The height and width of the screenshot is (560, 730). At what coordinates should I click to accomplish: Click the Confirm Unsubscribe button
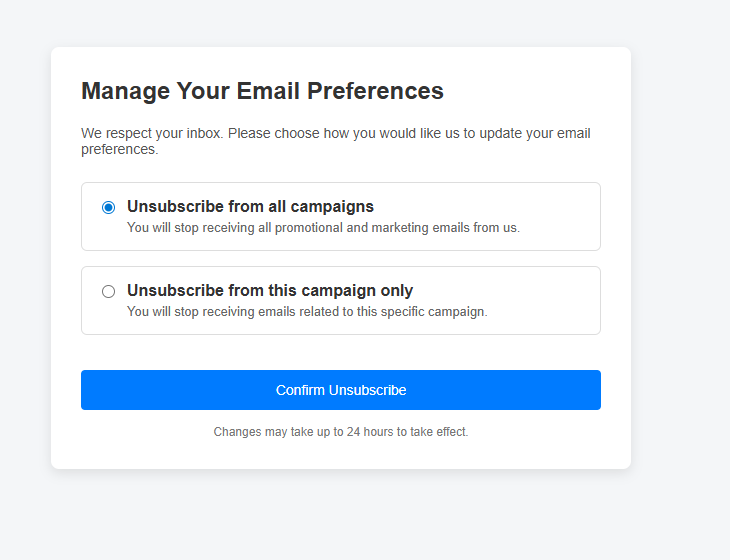[341, 390]
